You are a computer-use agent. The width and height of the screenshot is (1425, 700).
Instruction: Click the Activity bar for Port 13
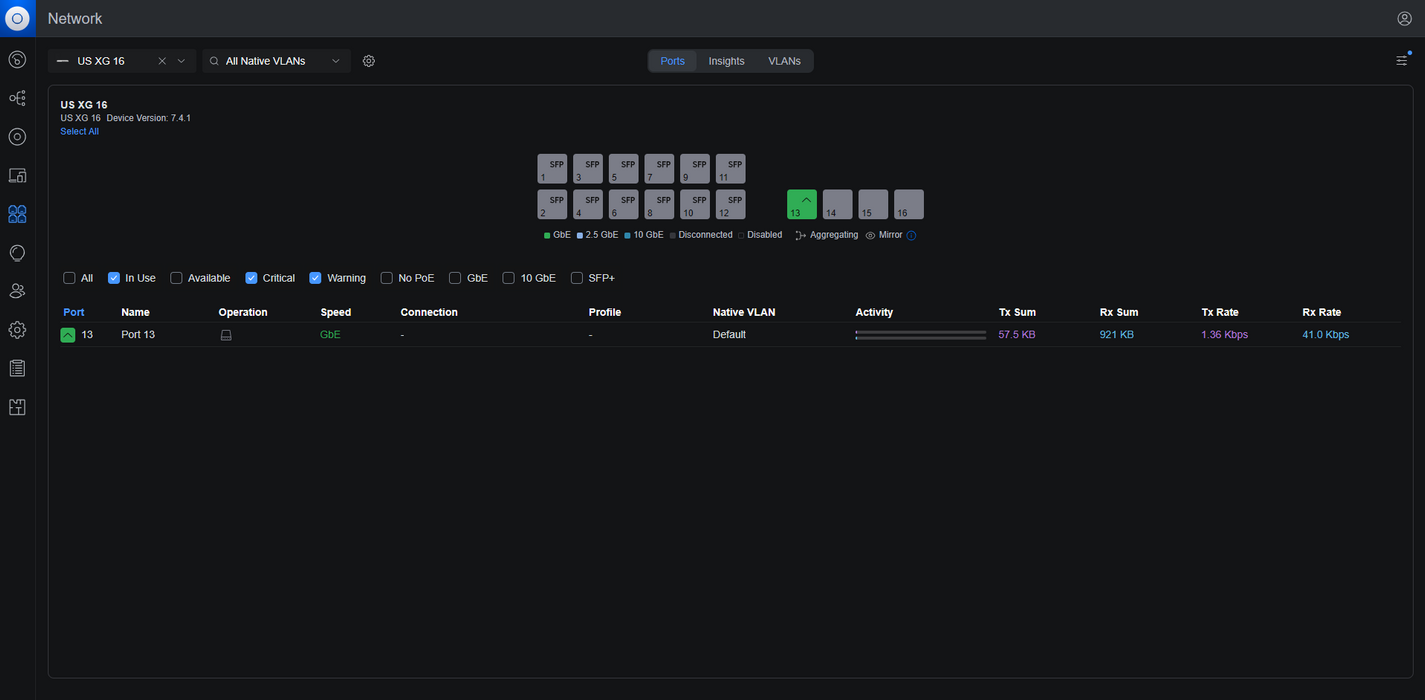pos(920,335)
